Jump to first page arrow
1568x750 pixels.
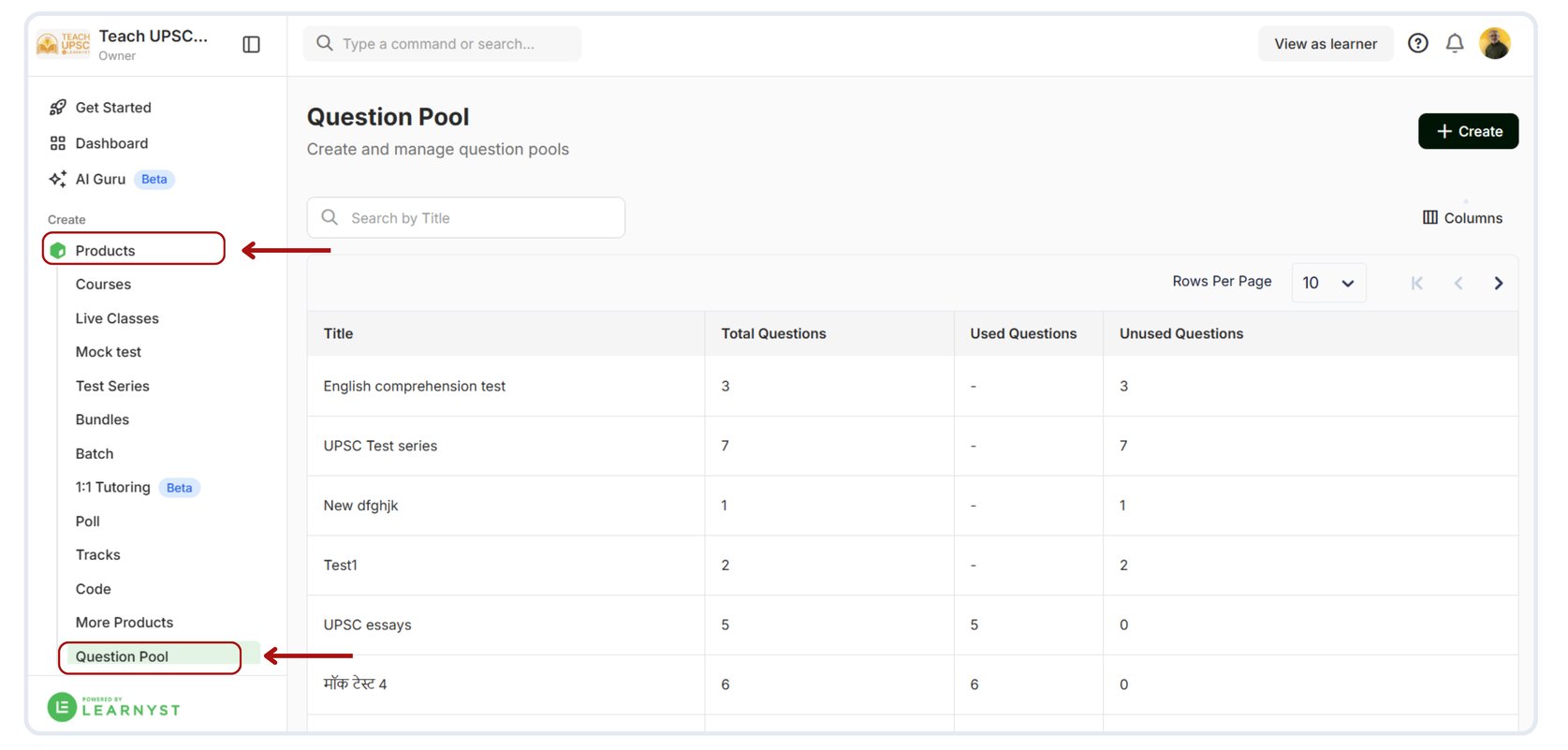(x=1416, y=283)
